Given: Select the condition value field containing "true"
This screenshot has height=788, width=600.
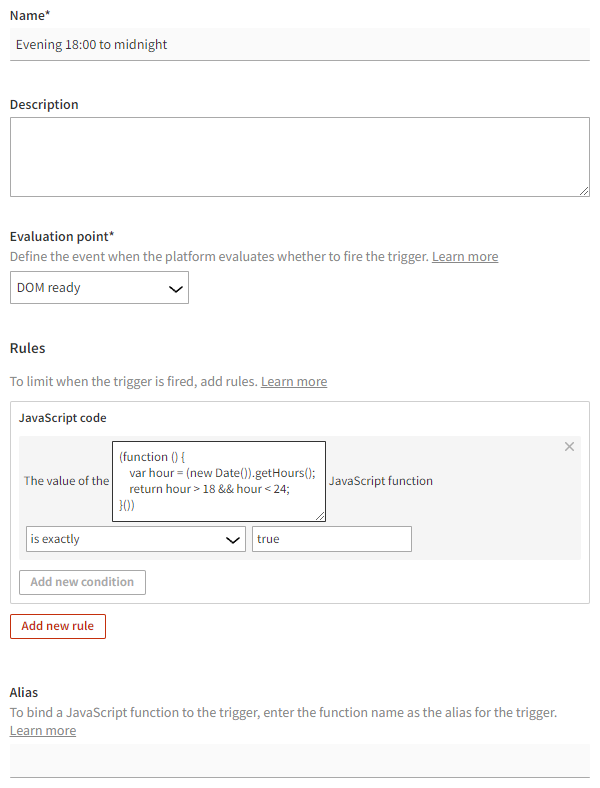Looking at the screenshot, I should (x=331, y=539).
